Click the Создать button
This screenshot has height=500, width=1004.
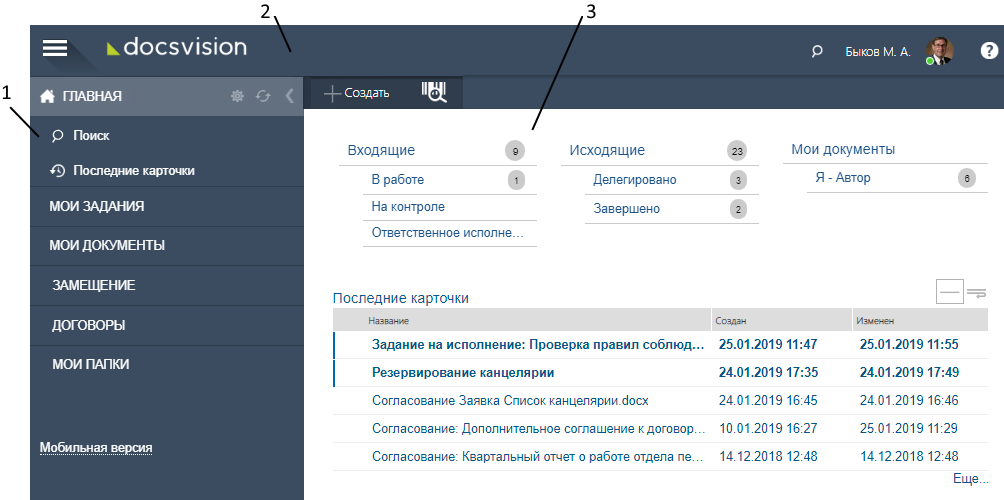[357, 93]
